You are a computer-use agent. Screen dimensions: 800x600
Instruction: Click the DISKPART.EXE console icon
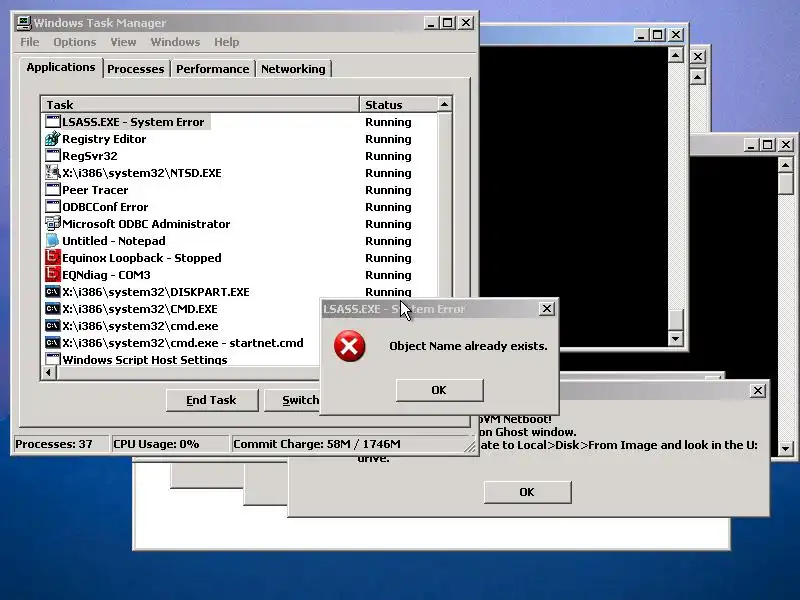[53, 291]
